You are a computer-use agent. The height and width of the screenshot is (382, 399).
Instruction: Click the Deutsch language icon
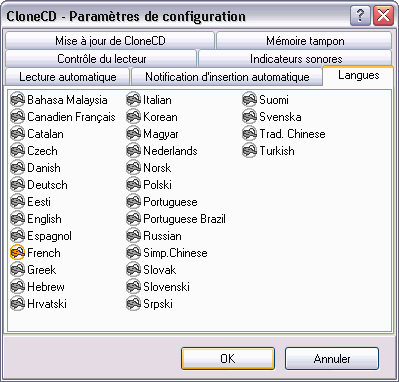click(18, 185)
